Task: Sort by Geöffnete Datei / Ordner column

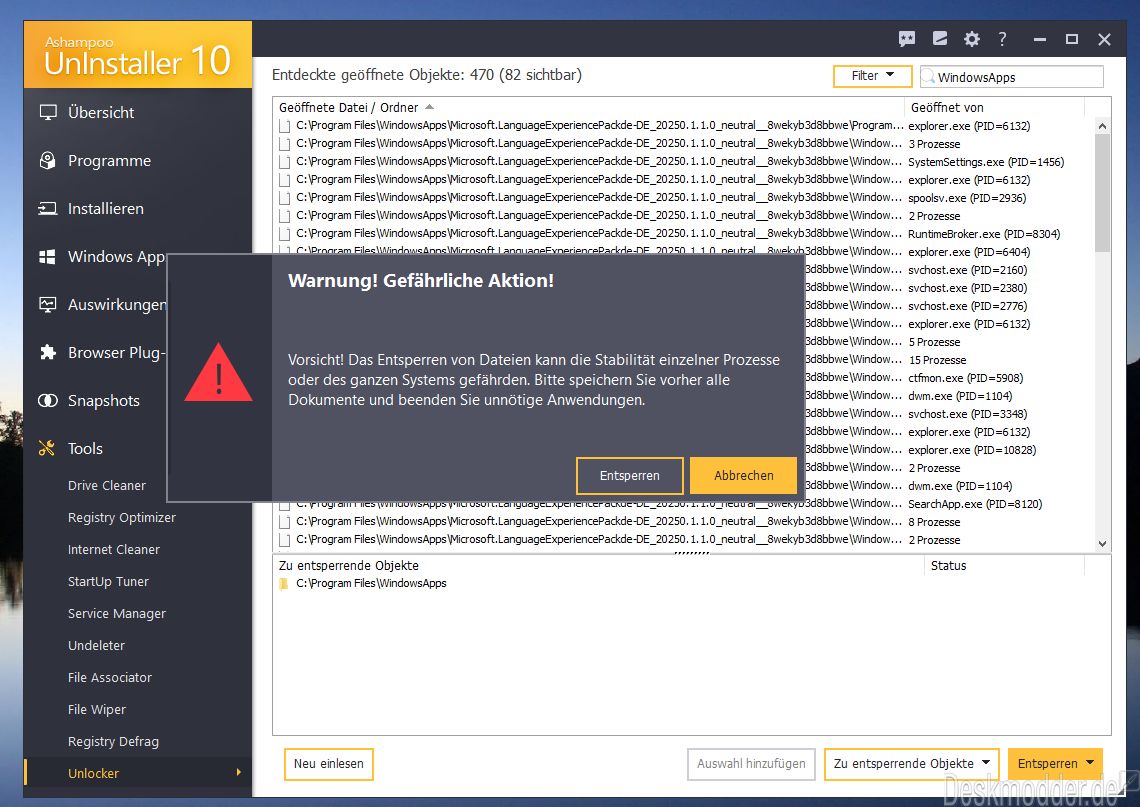Action: click(348, 108)
